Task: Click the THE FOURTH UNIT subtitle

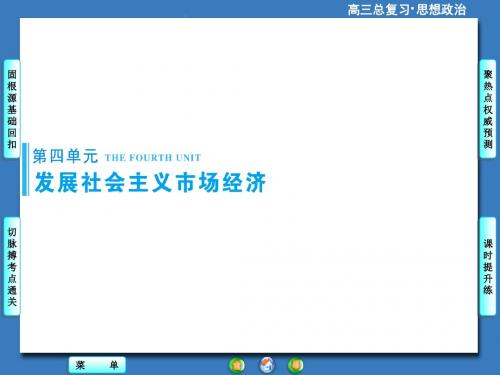Action: click(153, 158)
